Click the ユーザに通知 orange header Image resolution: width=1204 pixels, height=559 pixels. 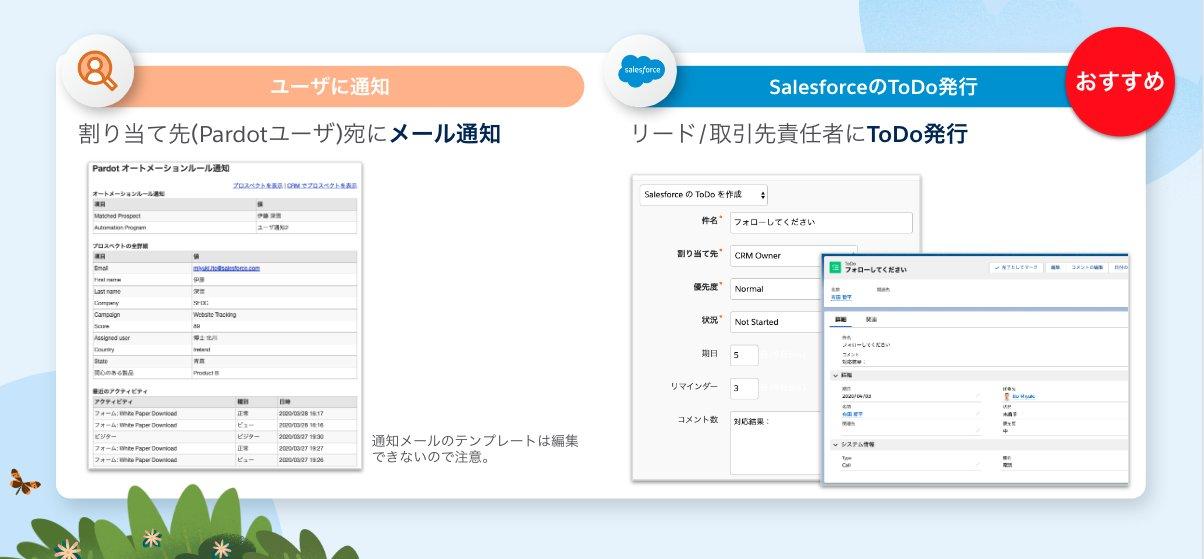coord(330,87)
